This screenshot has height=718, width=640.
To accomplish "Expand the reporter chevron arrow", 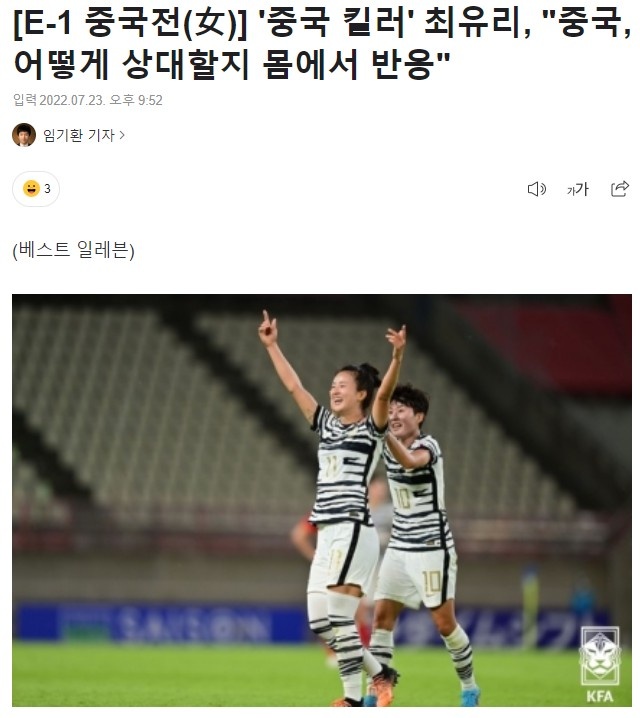I will [x=122, y=135].
